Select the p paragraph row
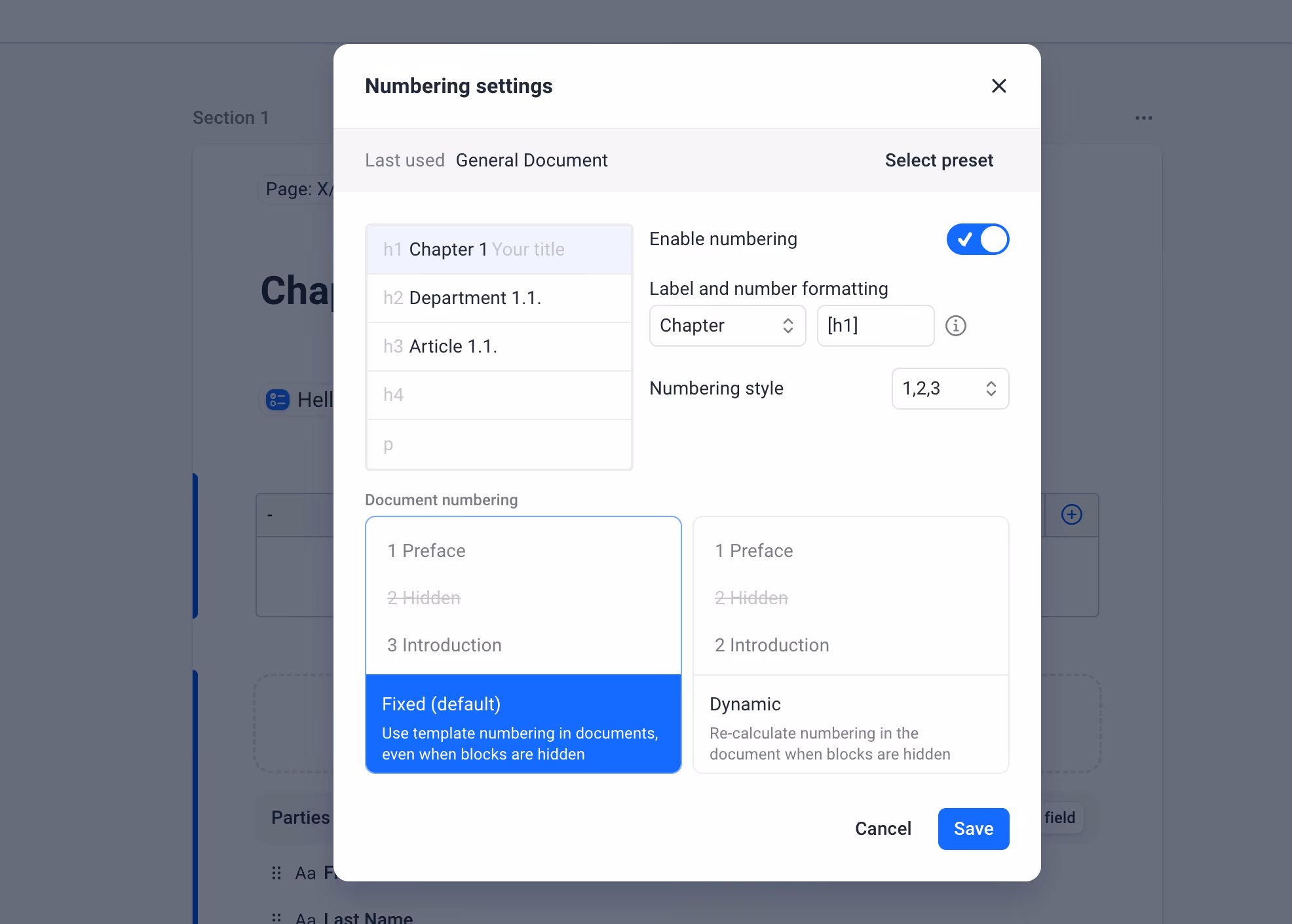 coord(499,444)
